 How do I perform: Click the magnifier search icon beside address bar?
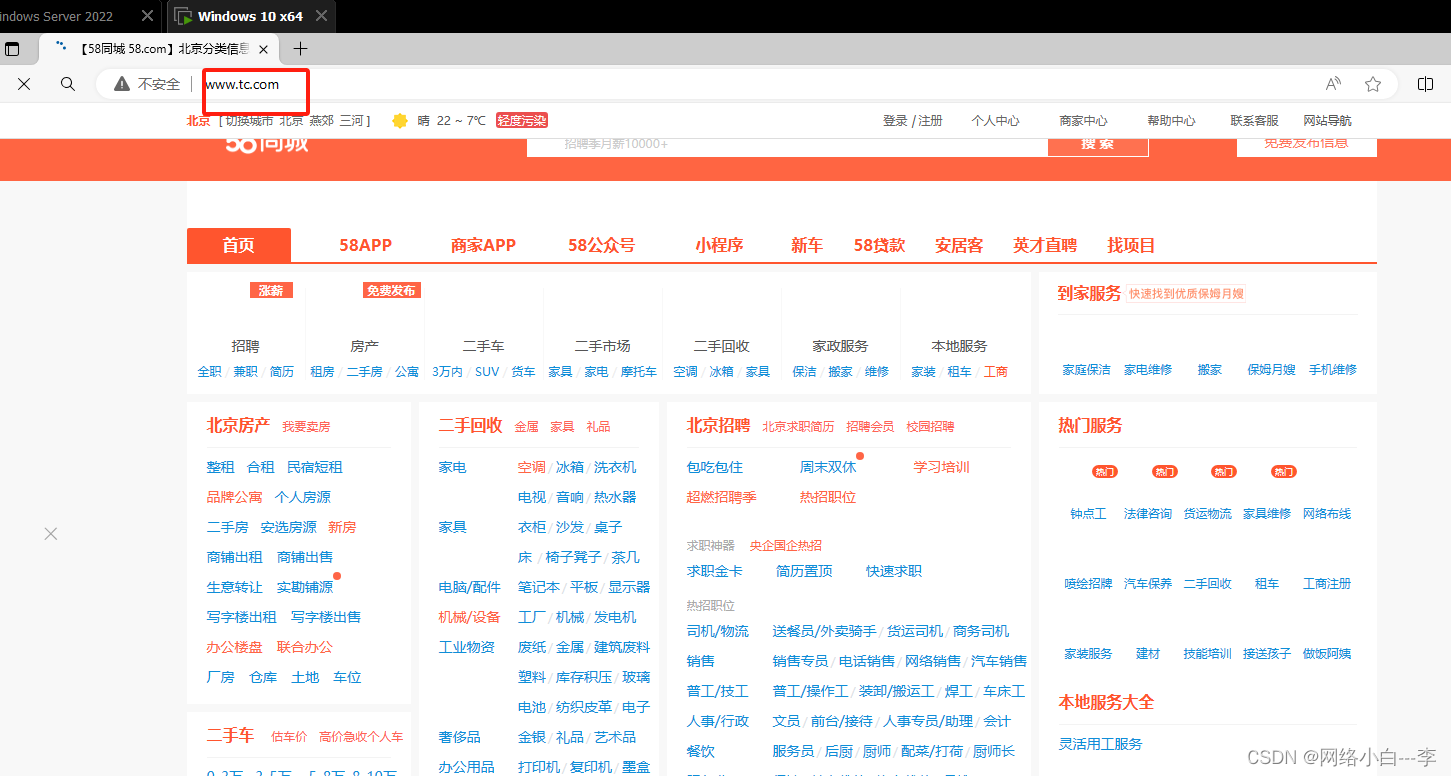pyautogui.click(x=68, y=84)
